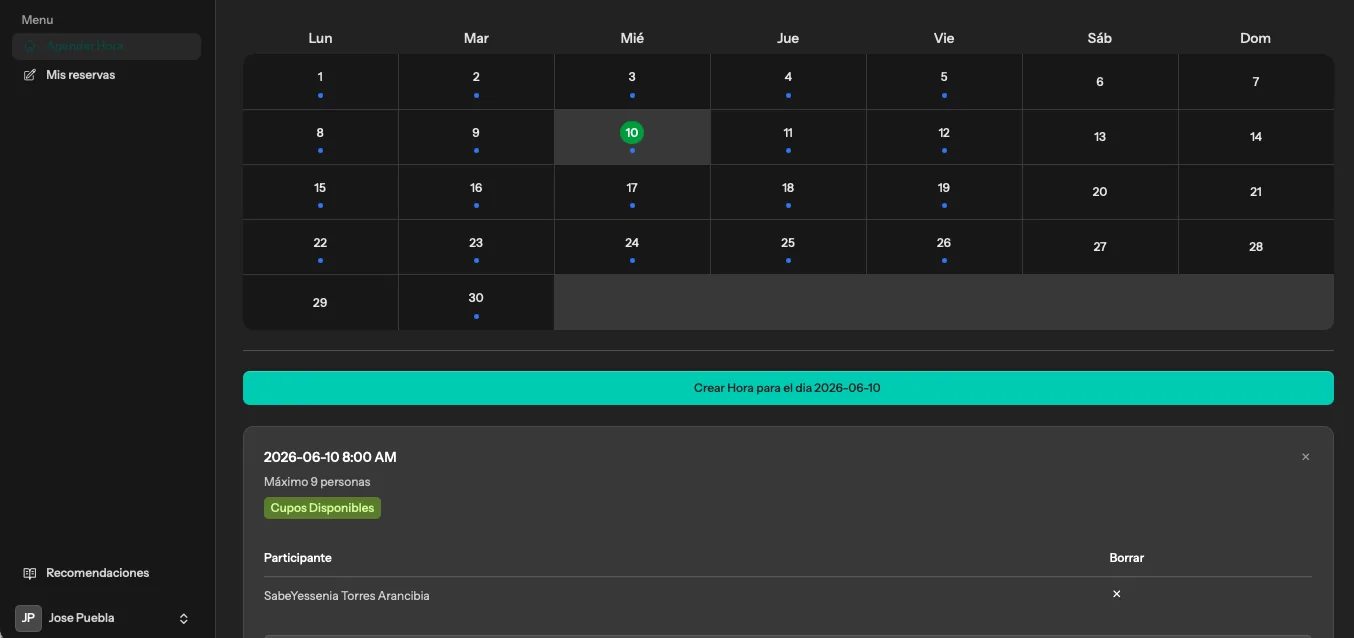Select Sunday day 28
This screenshot has height=638, width=1354.
pos(1256,247)
